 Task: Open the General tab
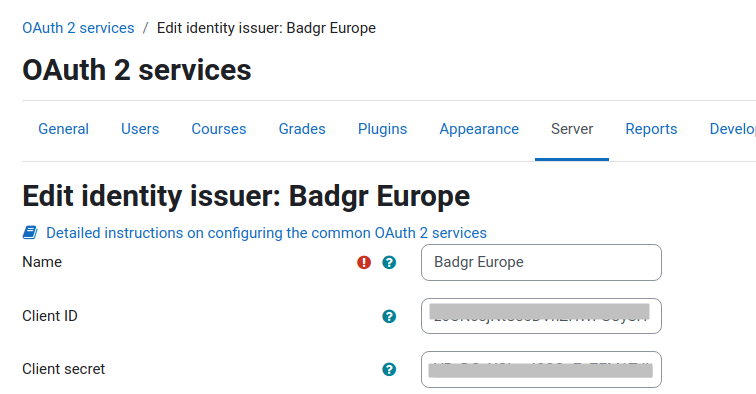click(64, 129)
